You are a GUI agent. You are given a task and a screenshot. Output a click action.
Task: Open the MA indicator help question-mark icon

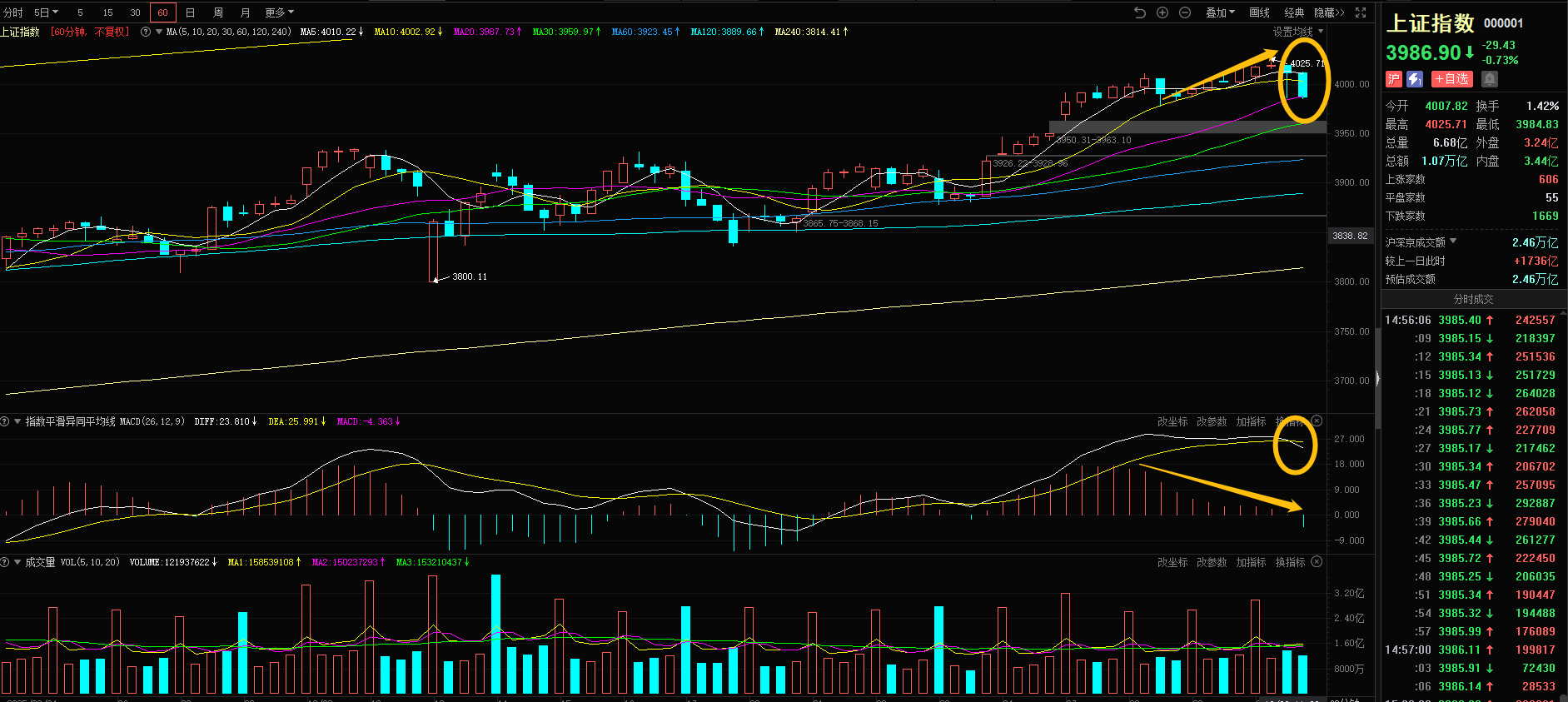coord(146,32)
